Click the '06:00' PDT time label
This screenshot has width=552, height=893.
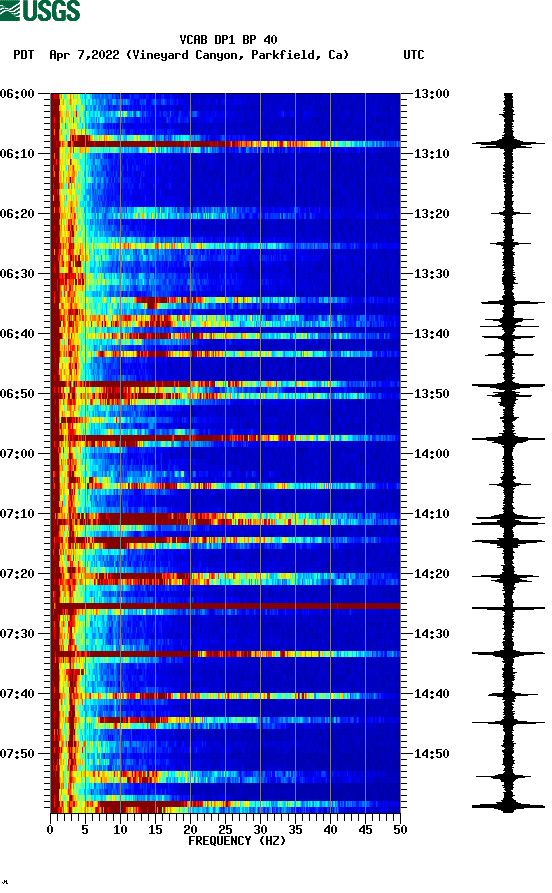click(17, 93)
